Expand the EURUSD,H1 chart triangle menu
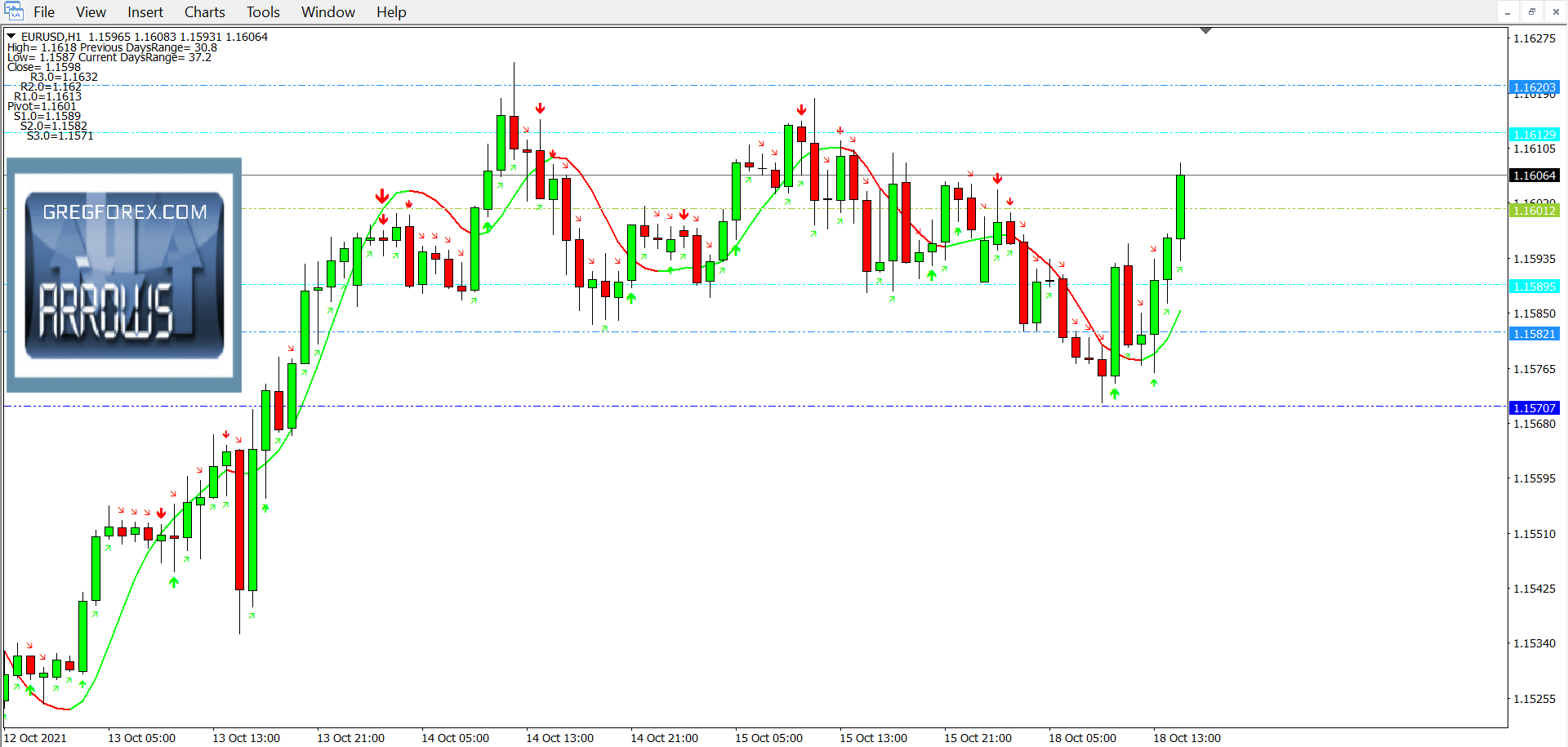The width and height of the screenshot is (1568, 747). pos(11,37)
